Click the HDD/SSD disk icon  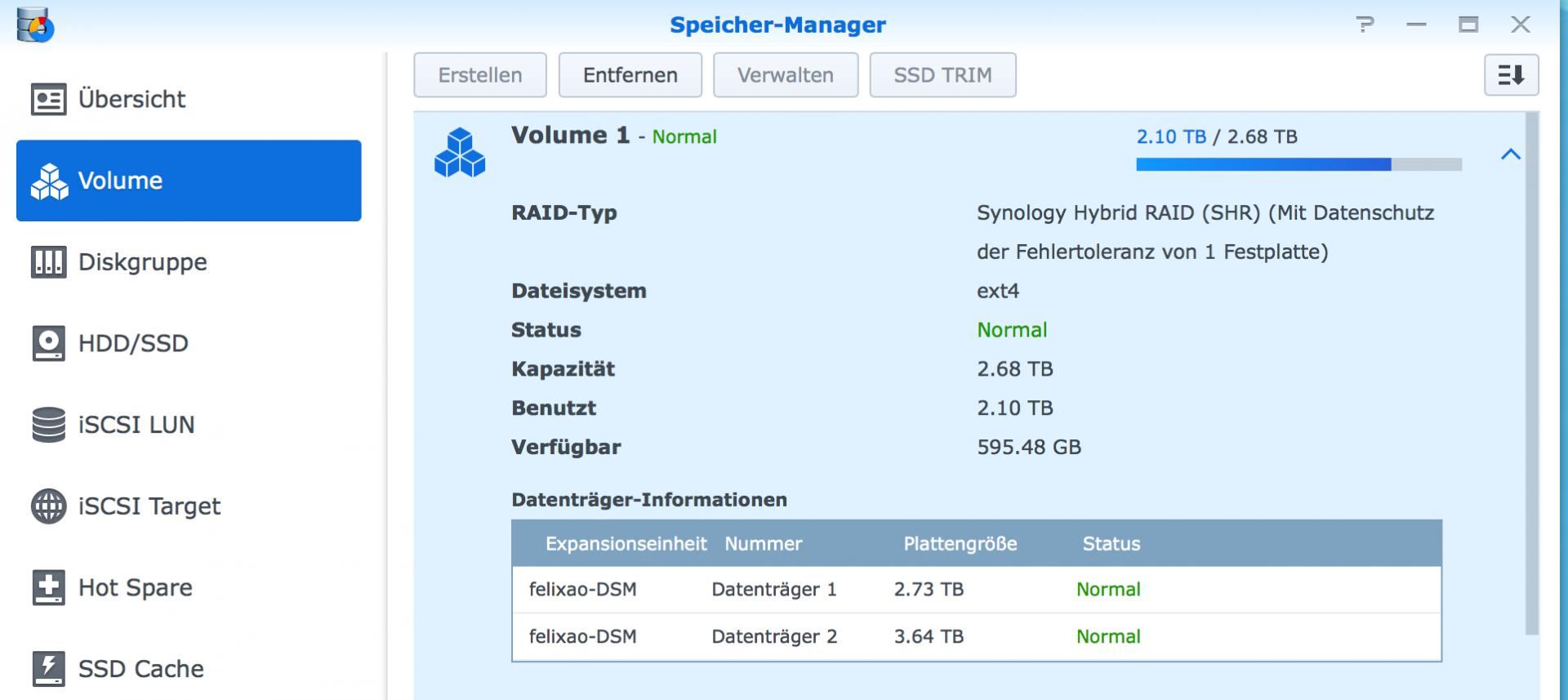point(48,343)
